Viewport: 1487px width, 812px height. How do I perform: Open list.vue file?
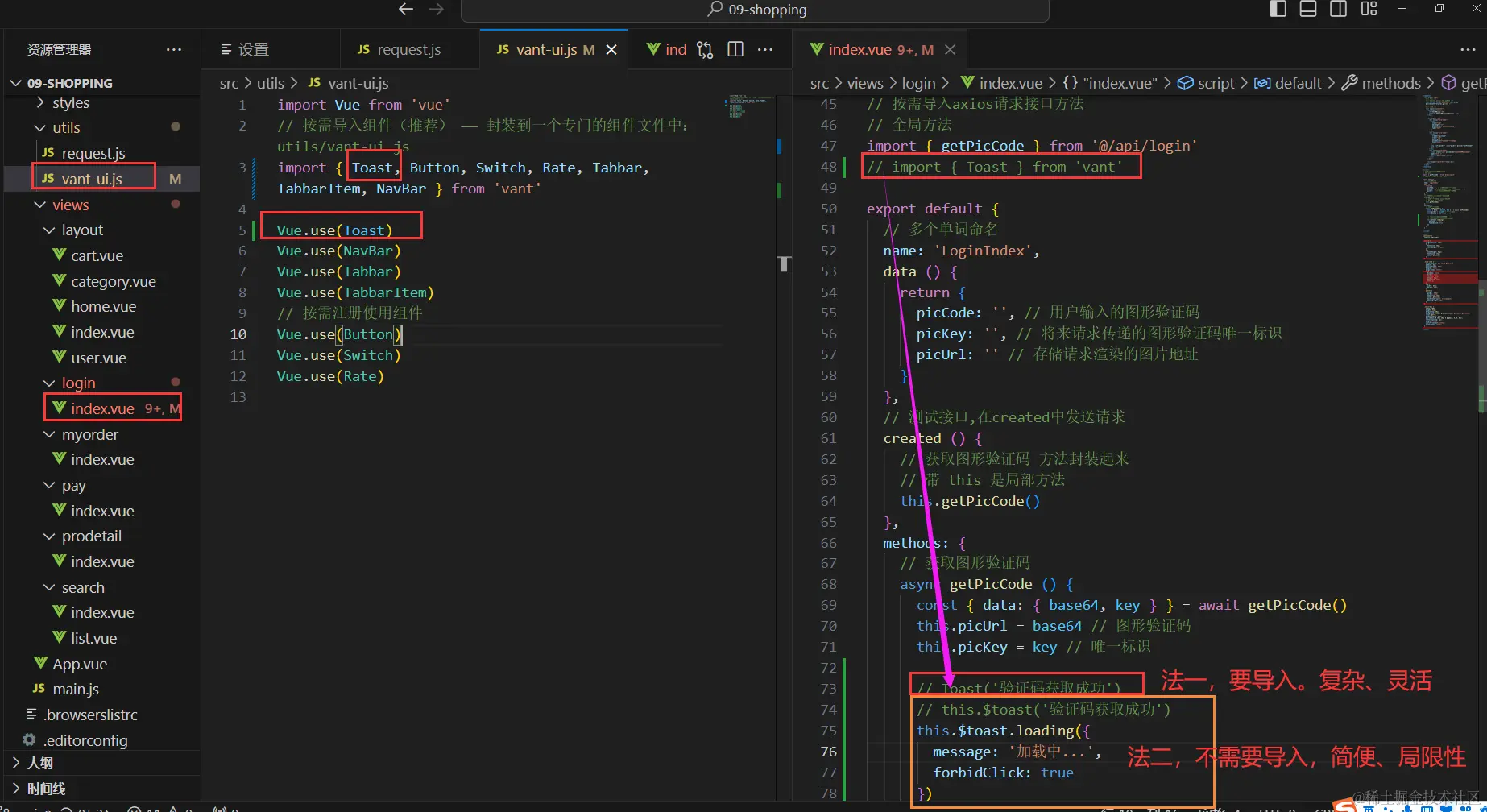pyautogui.click(x=93, y=638)
